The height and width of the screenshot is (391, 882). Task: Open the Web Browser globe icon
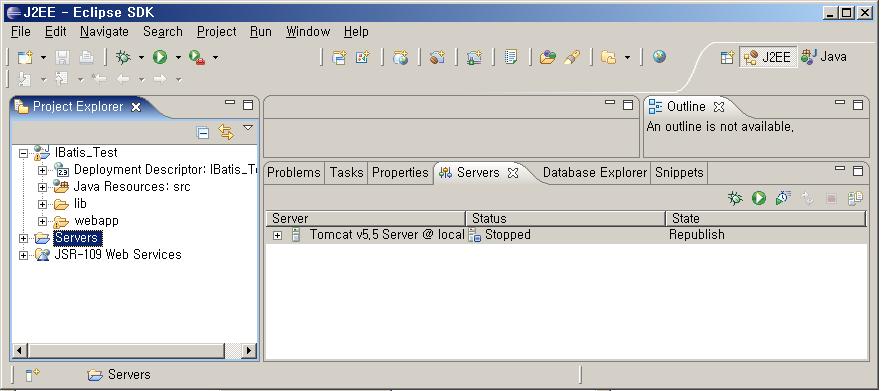pyautogui.click(x=659, y=57)
